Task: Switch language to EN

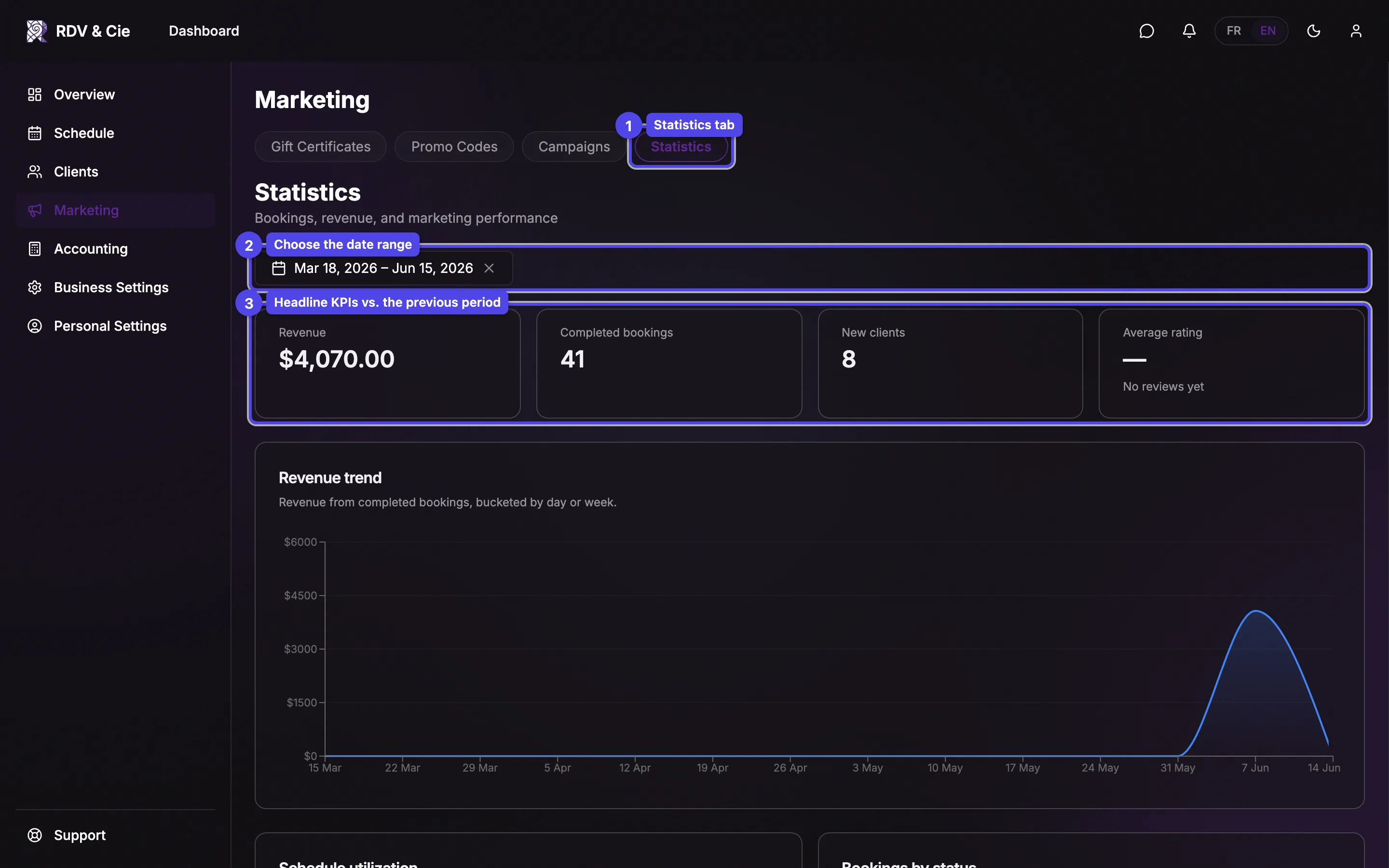Action: (x=1267, y=31)
